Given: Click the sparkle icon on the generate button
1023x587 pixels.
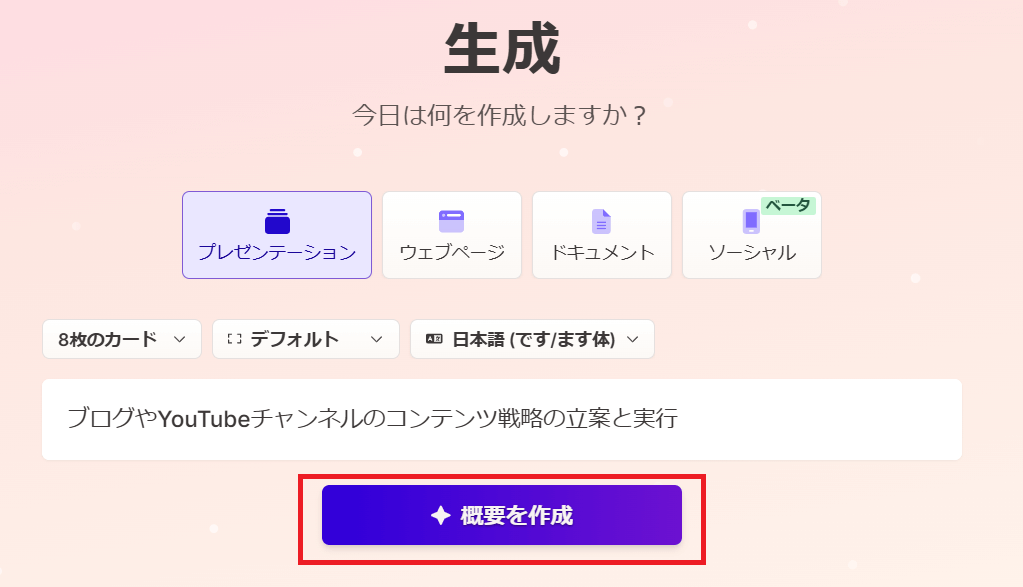Looking at the screenshot, I should (441, 515).
